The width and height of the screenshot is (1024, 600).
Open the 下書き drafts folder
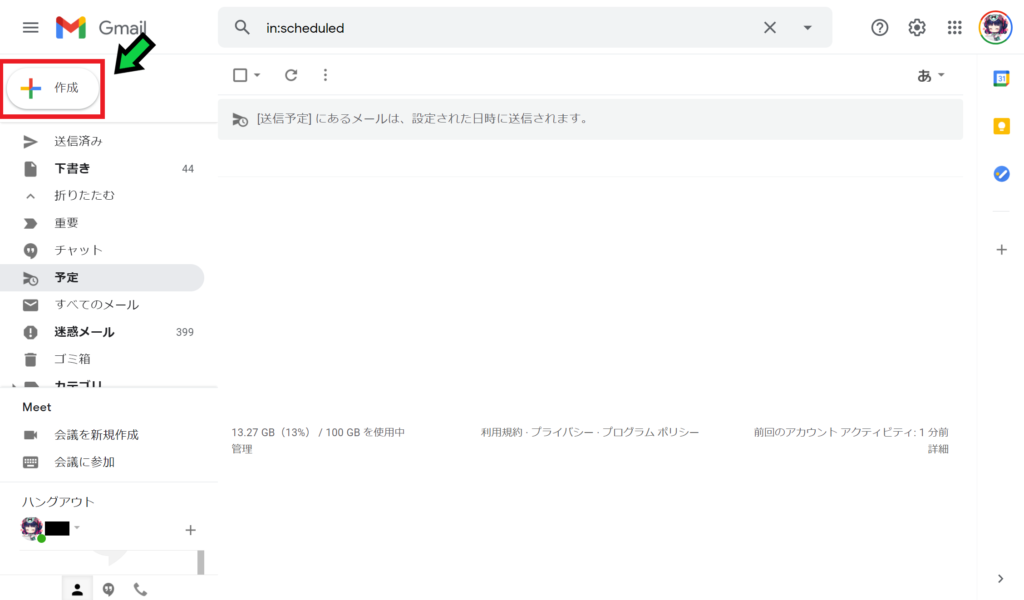pyautogui.click(x=72, y=169)
